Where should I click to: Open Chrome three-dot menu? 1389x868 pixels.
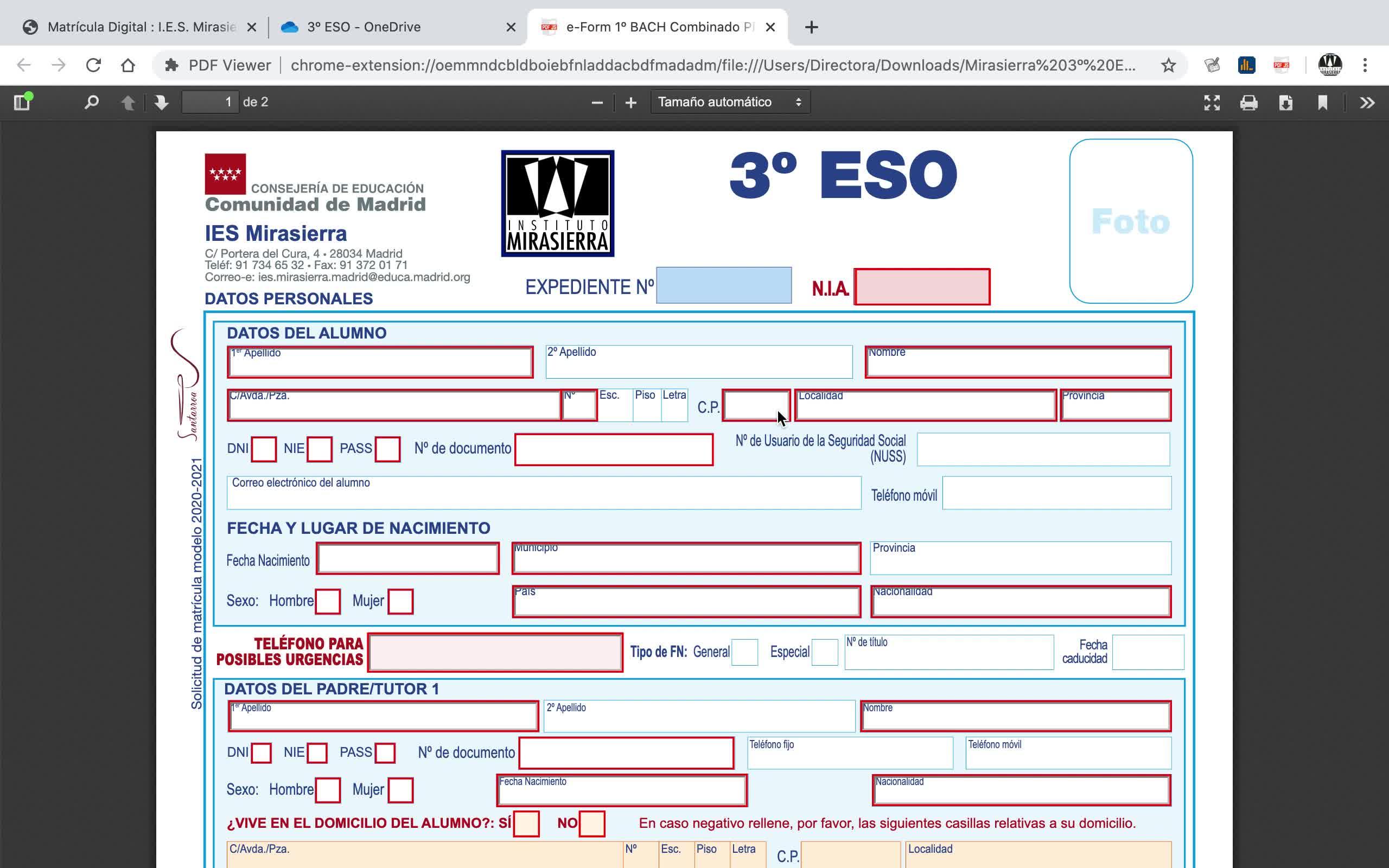1365,65
